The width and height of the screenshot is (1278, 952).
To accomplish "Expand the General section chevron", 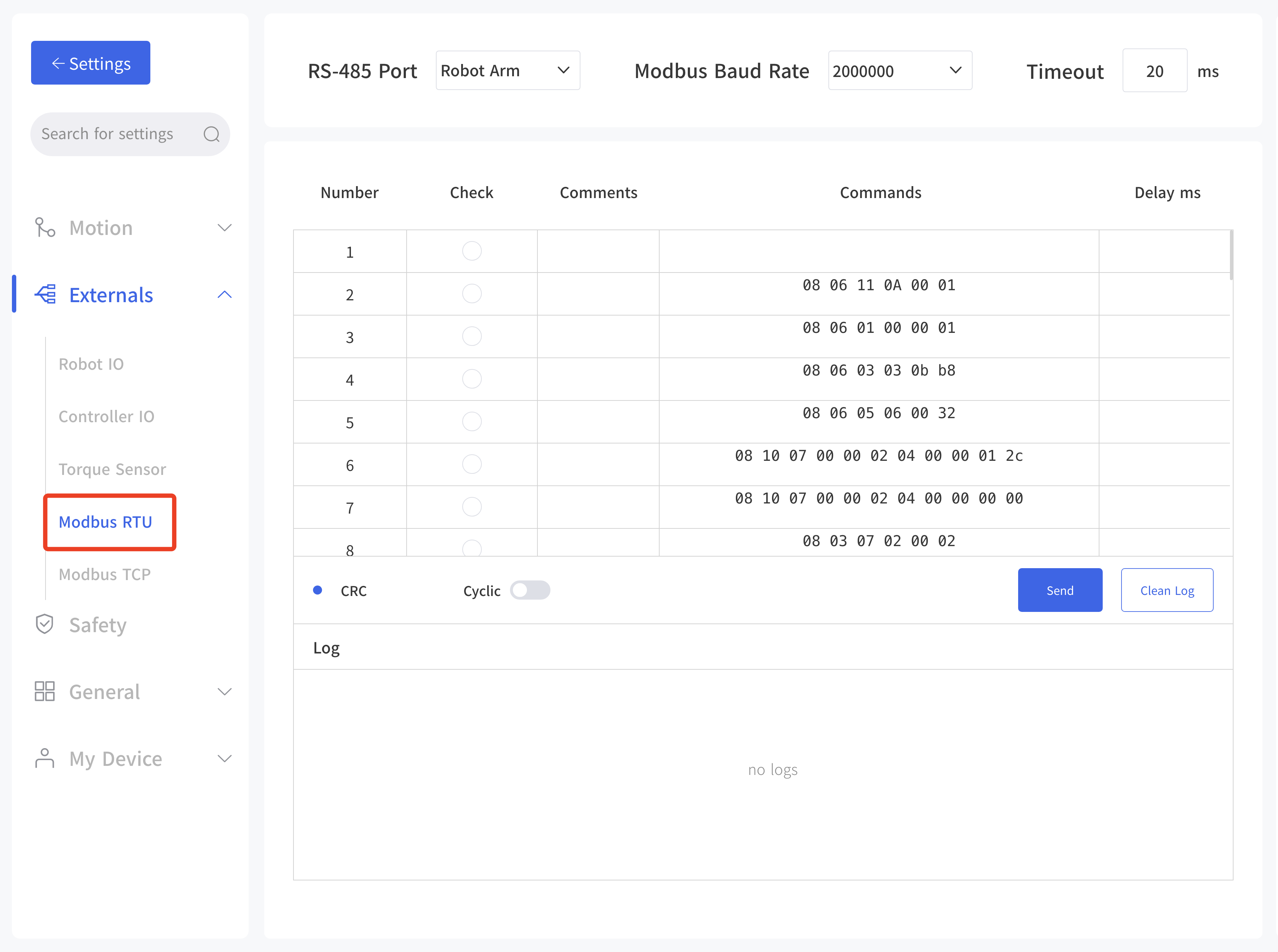I will click(x=225, y=691).
